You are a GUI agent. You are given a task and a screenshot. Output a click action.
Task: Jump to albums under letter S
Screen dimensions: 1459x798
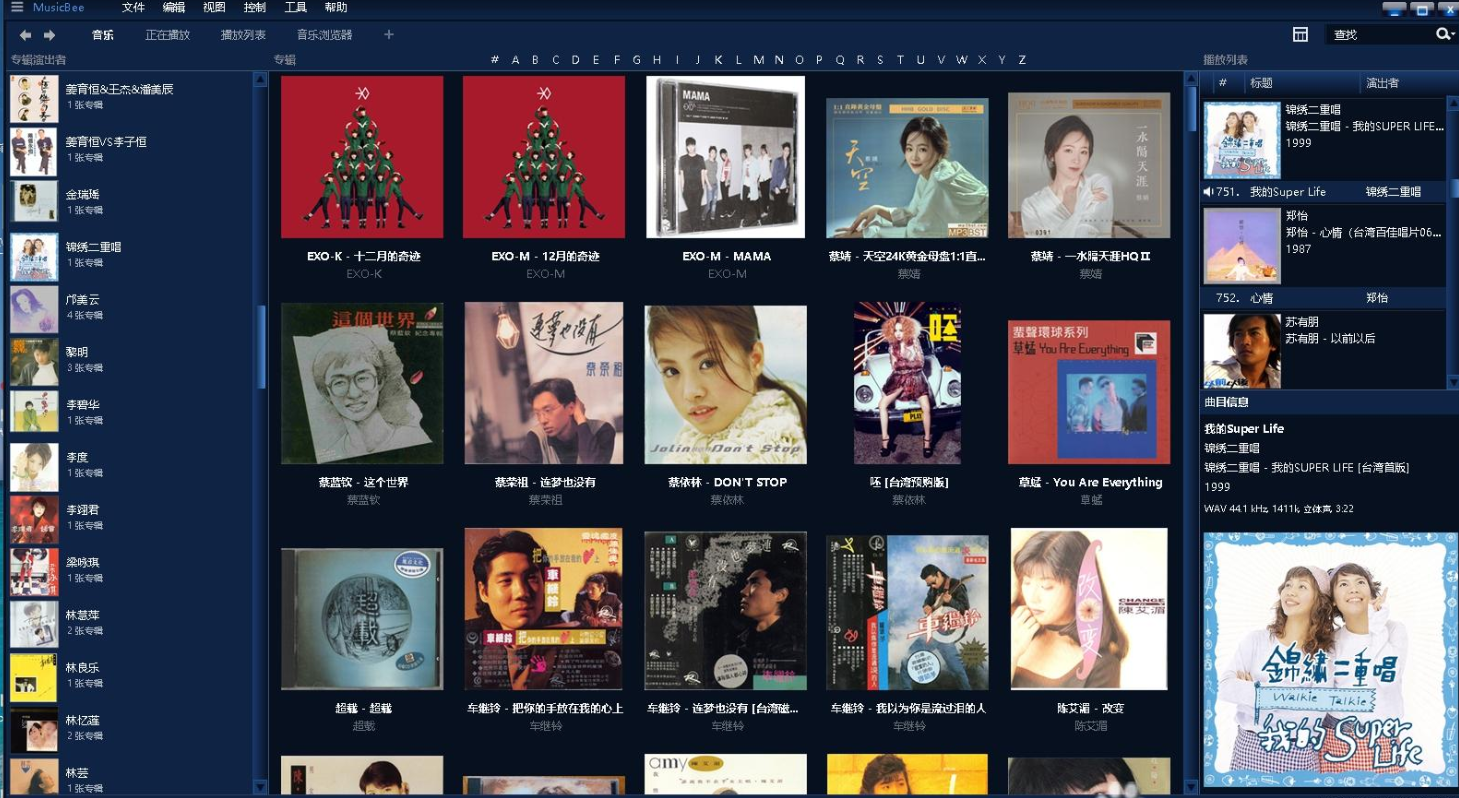[x=880, y=60]
